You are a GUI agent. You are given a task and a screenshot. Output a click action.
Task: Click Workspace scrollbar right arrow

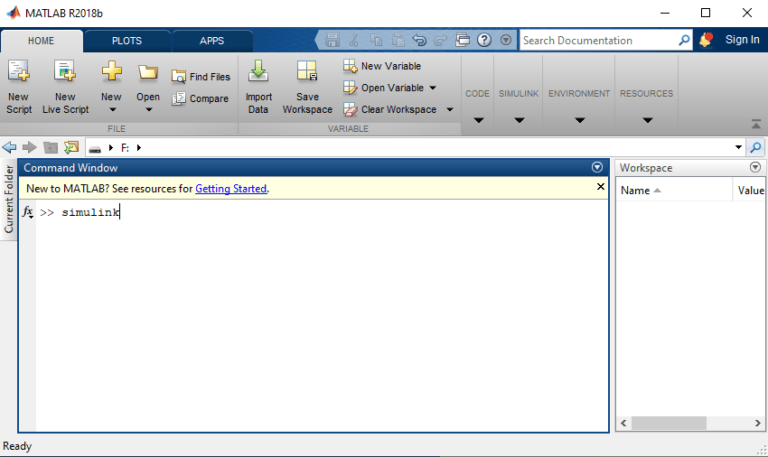coord(758,423)
